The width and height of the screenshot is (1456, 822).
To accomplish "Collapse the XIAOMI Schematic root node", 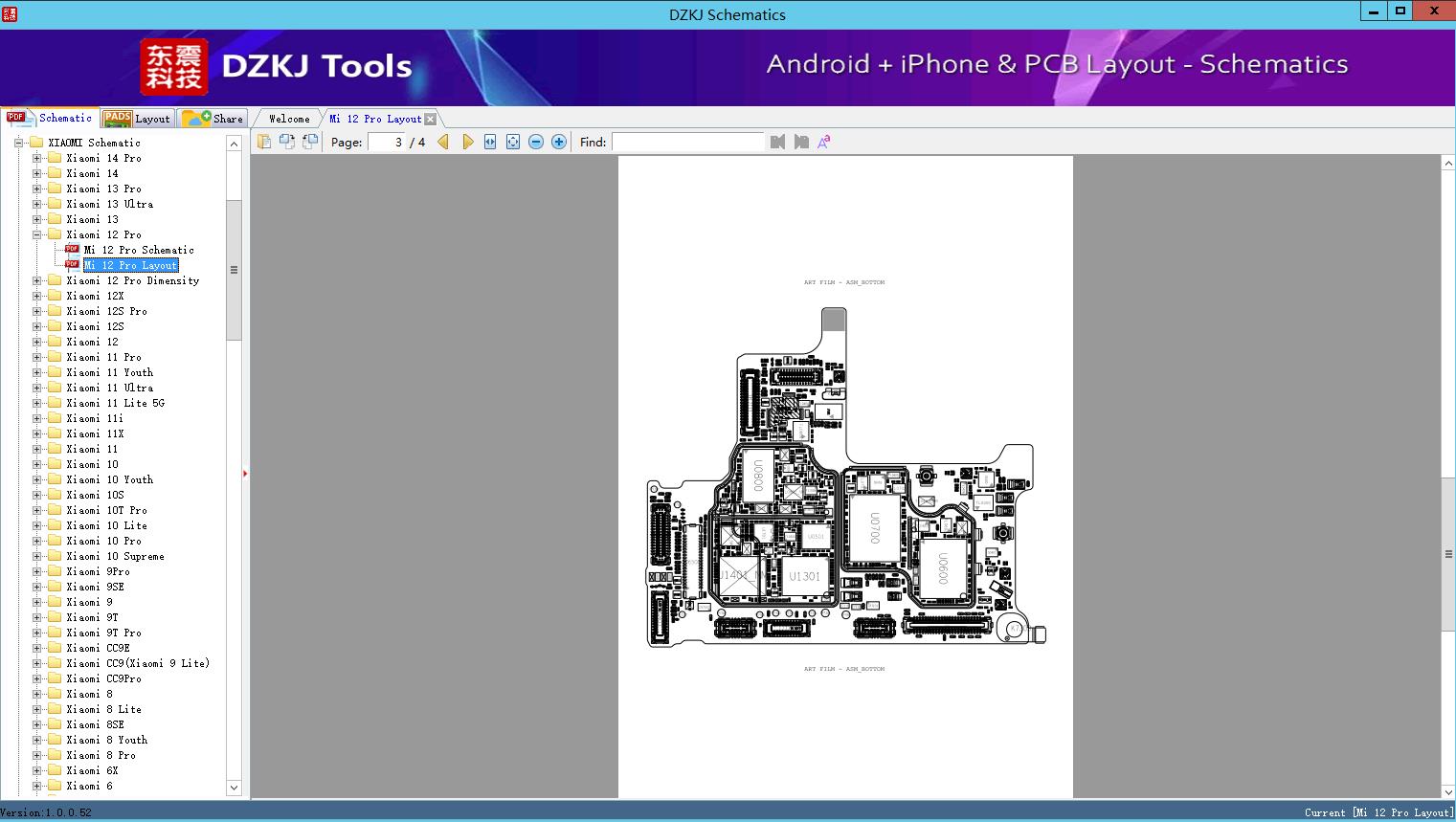I will click(x=18, y=143).
